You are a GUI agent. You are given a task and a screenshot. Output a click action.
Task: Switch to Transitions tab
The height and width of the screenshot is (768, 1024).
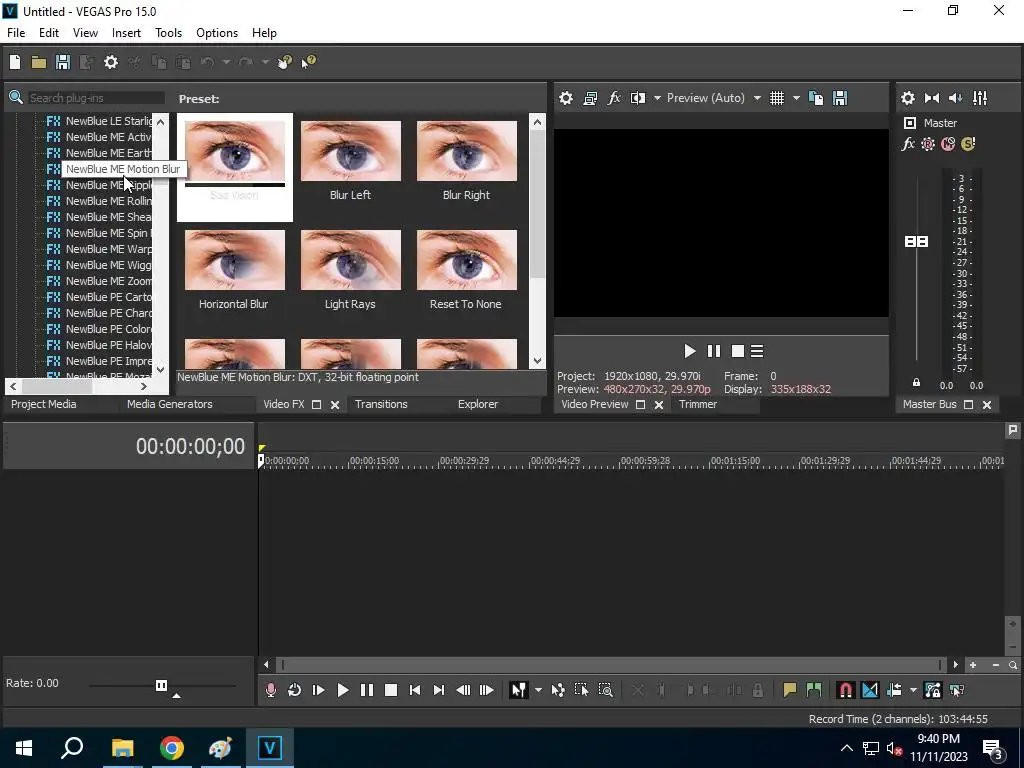[x=381, y=404]
